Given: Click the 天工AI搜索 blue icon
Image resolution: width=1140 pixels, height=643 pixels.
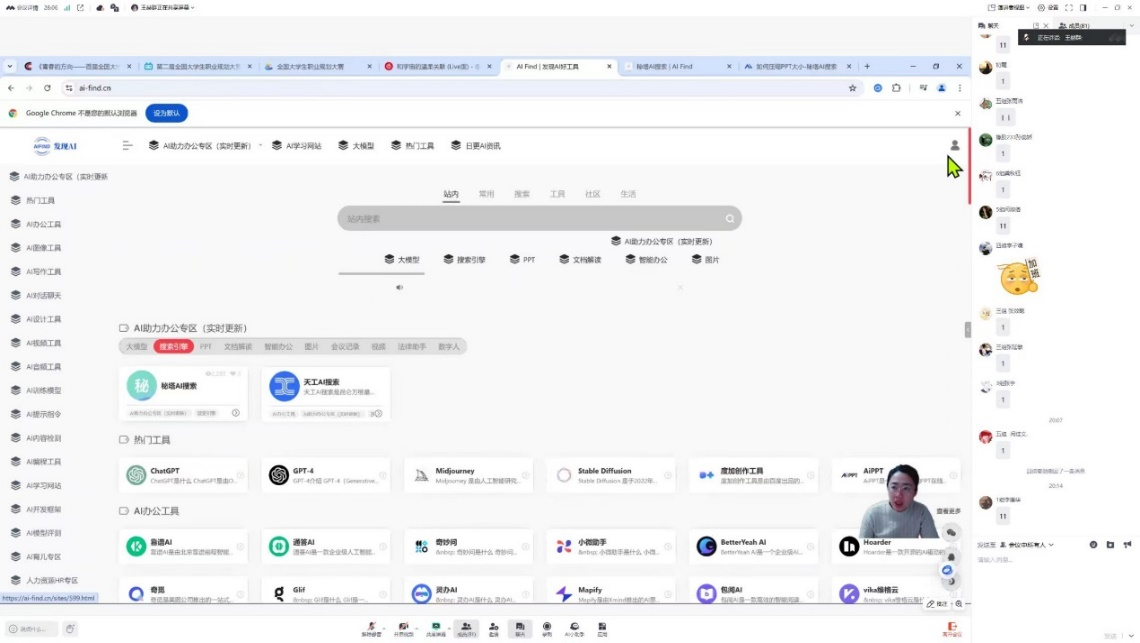Looking at the screenshot, I should (284, 386).
